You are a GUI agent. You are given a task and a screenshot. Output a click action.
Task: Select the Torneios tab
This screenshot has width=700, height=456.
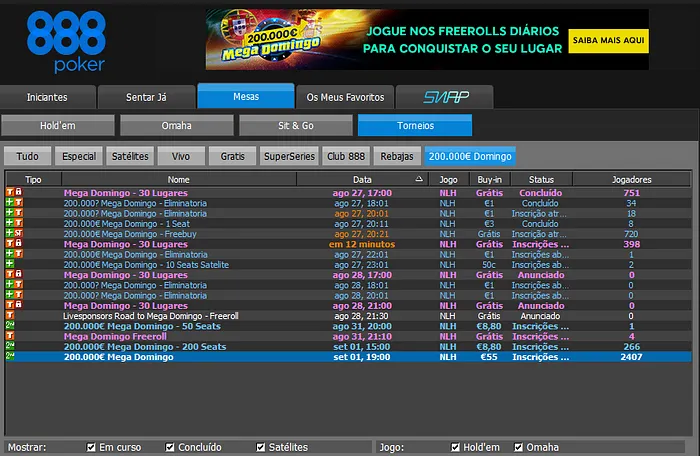(415, 125)
